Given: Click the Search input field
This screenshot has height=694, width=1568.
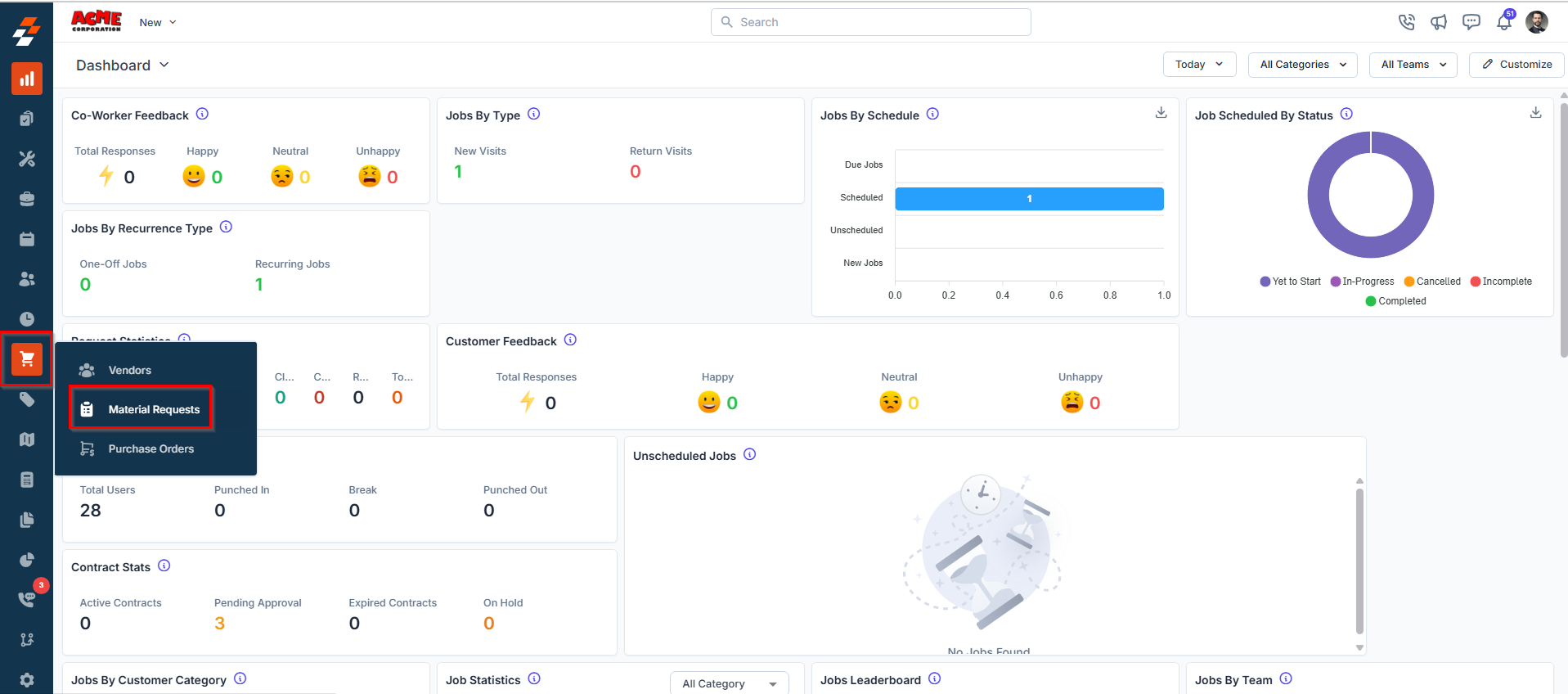Looking at the screenshot, I should click(x=871, y=22).
